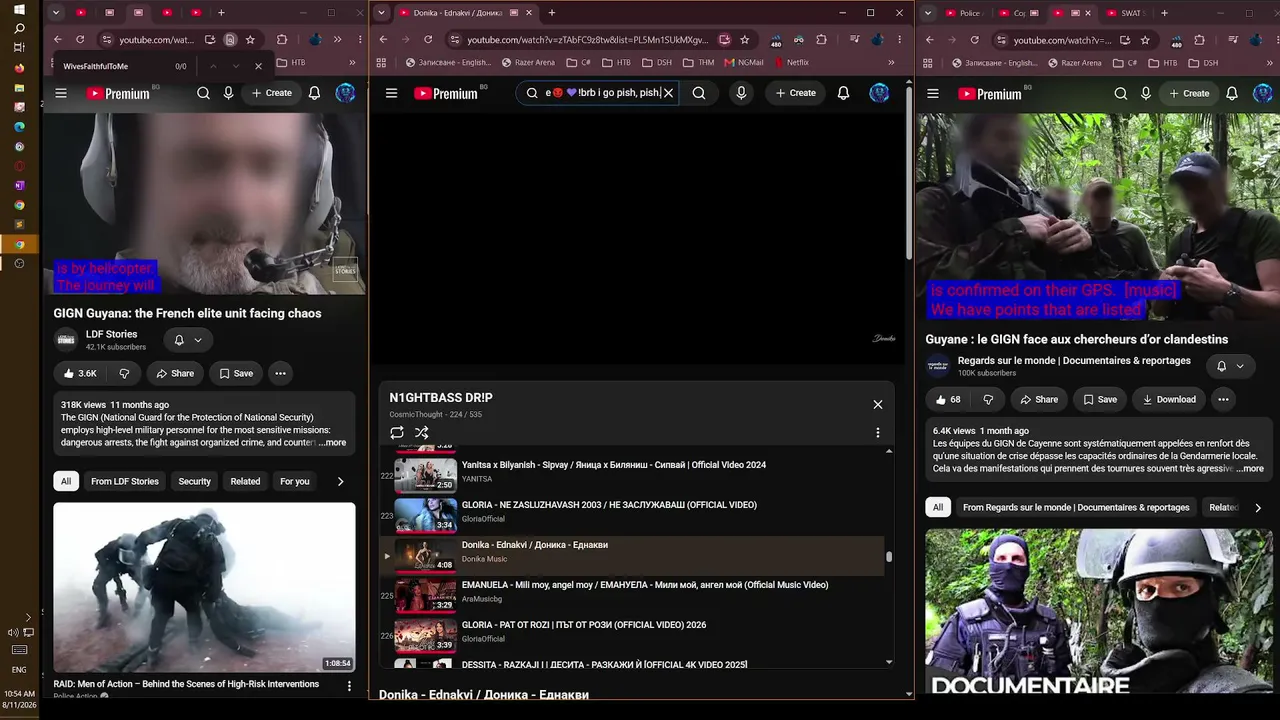Toggle notification bell for LDF Stories channel
This screenshot has height=720, width=1280.
click(187, 340)
